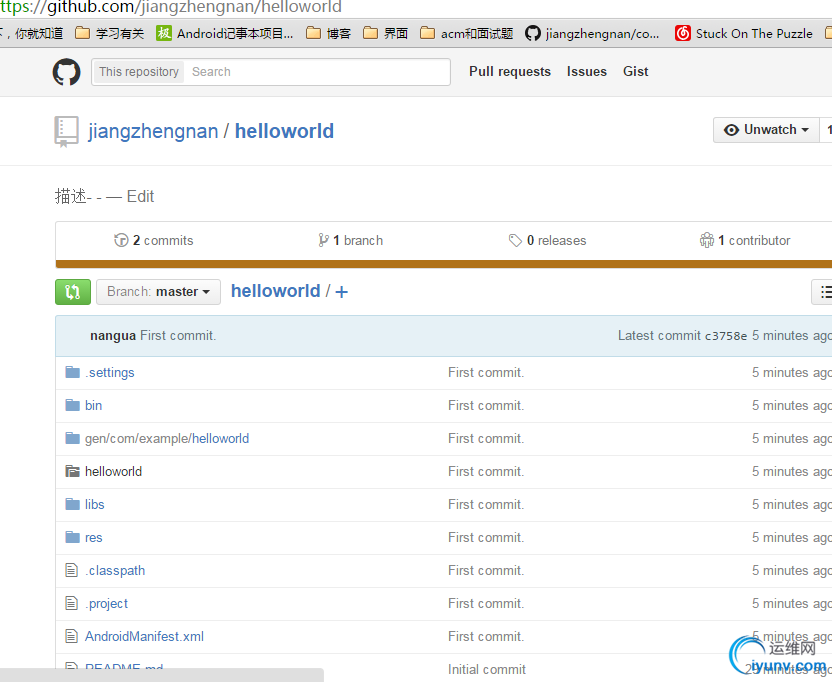The height and width of the screenshot is (682, 832).
Task: Open the .settings folder
Action: (109, 373)
